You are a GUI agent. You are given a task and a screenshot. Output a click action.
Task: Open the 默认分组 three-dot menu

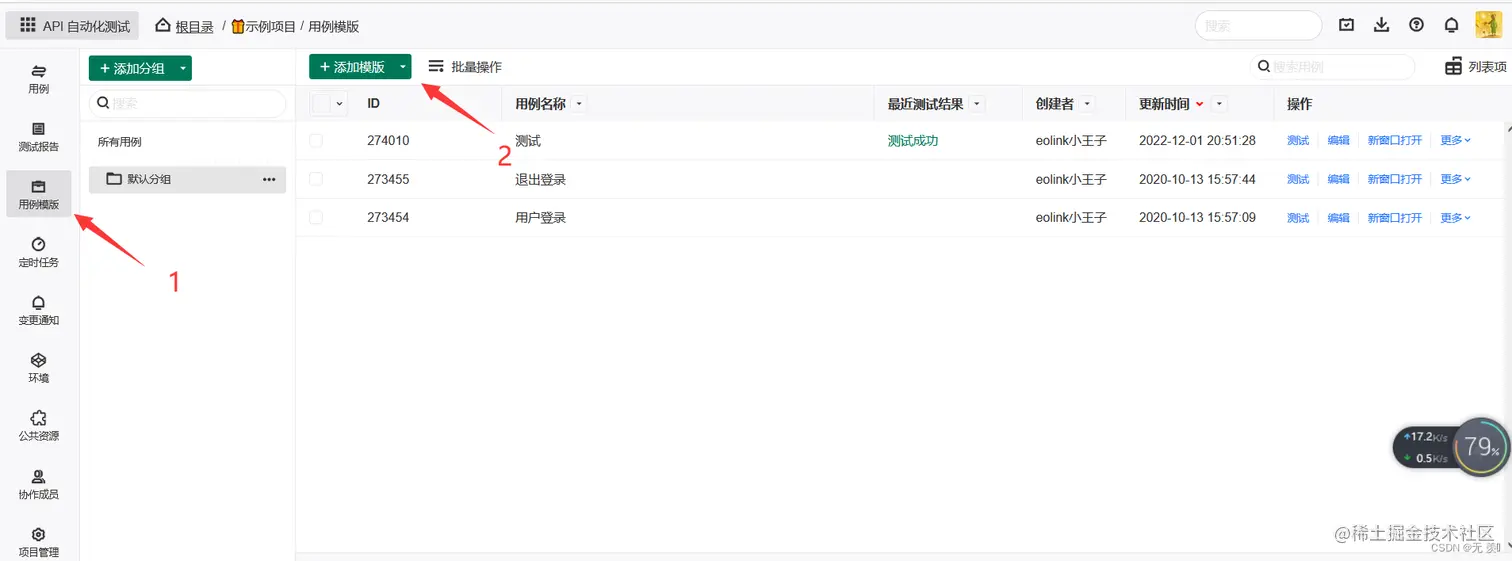[269, 179]
